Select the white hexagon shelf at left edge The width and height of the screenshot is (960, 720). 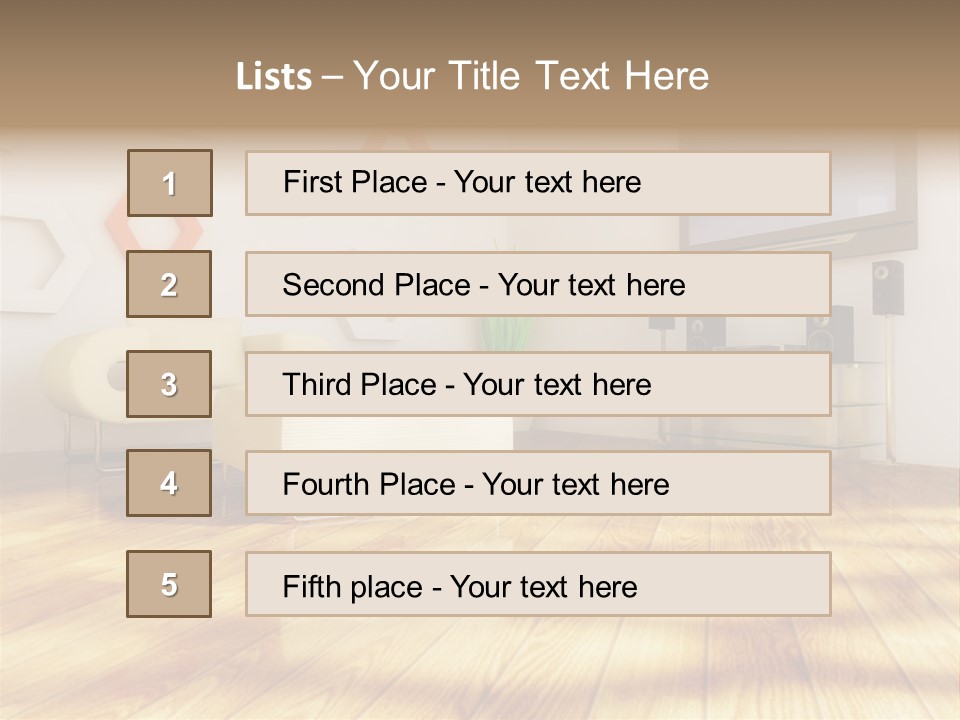[x=28, y=250]
